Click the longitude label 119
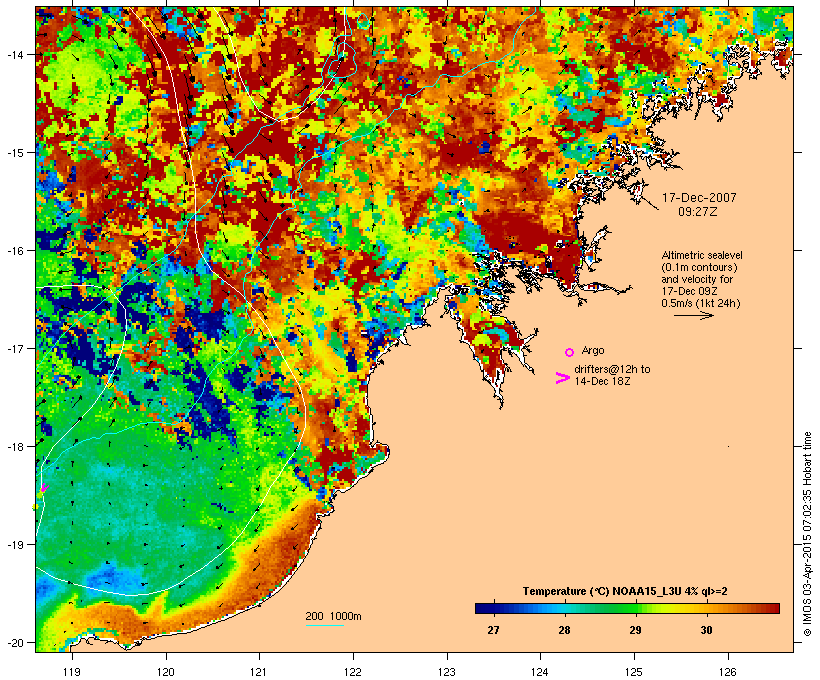 (72, 672)
